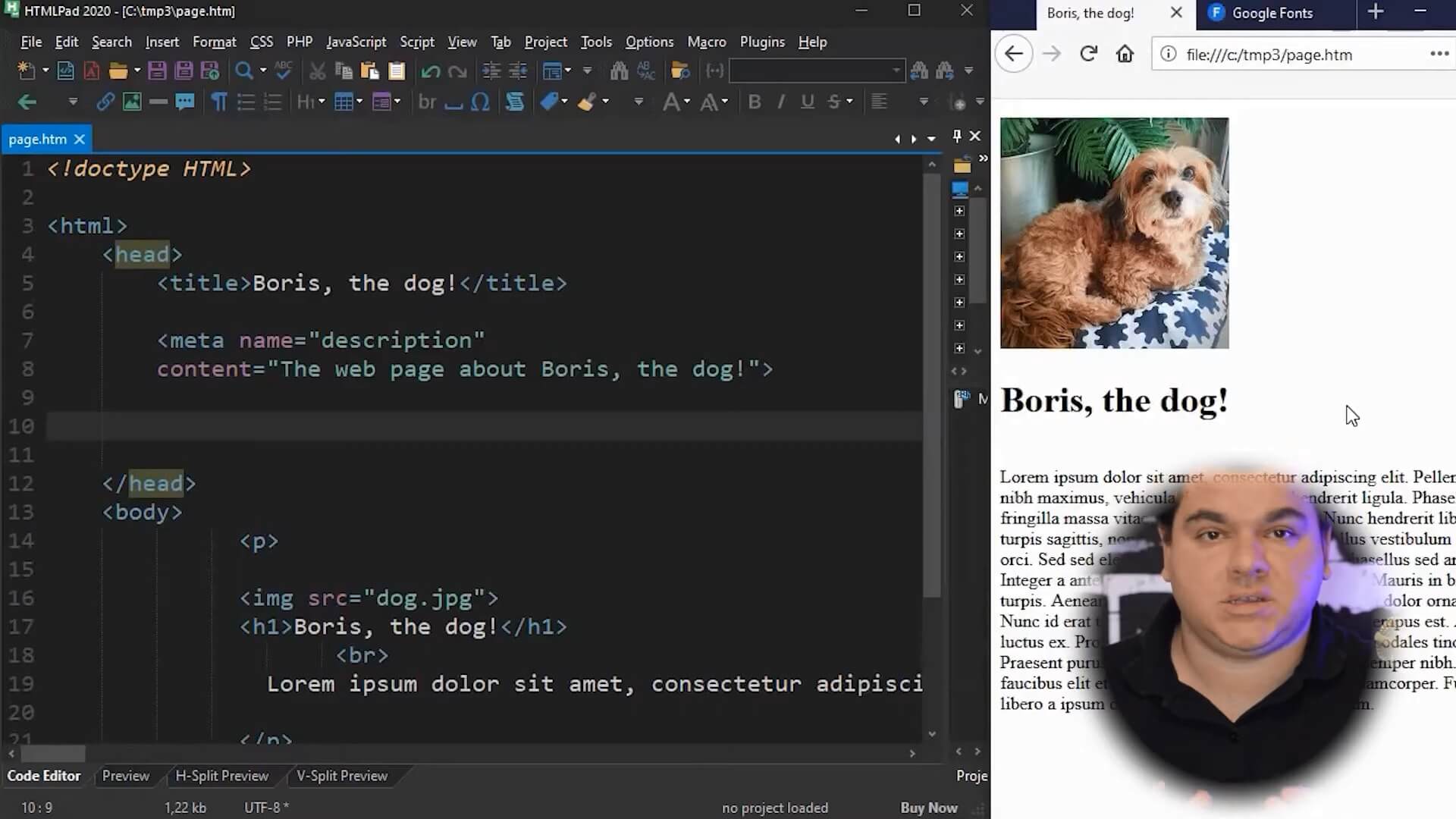Click the spell check ABC icon
The height and width of the screenshot is (819, 1456).
coord(282,71)
